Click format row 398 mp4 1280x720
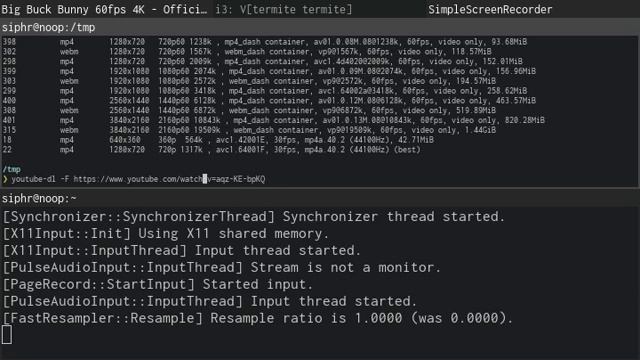 coord(265,42)
